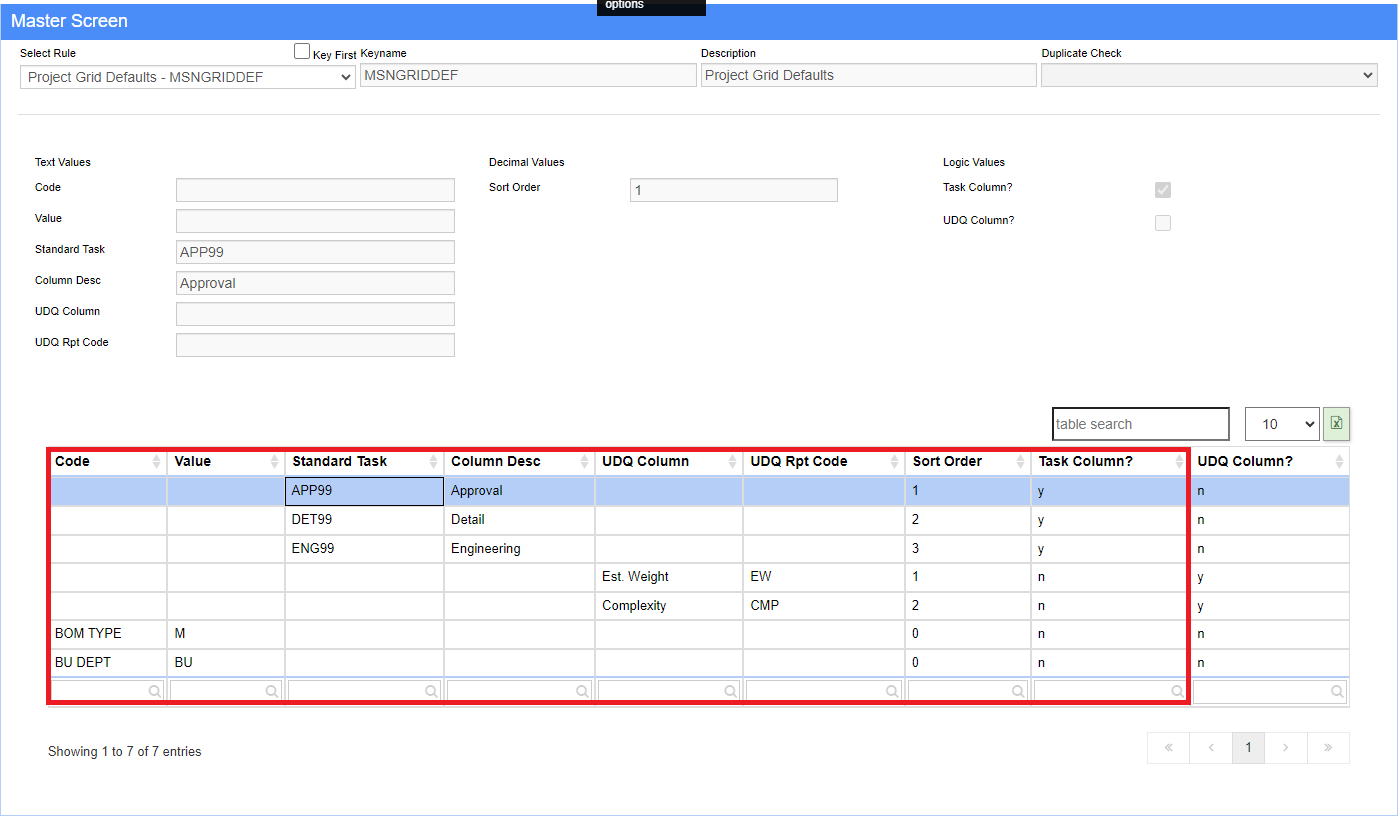The width and height of the screenshot is (1399, 818).
Task: Filter the UDQ Column? search box at far right
Action: point(1270,690)
